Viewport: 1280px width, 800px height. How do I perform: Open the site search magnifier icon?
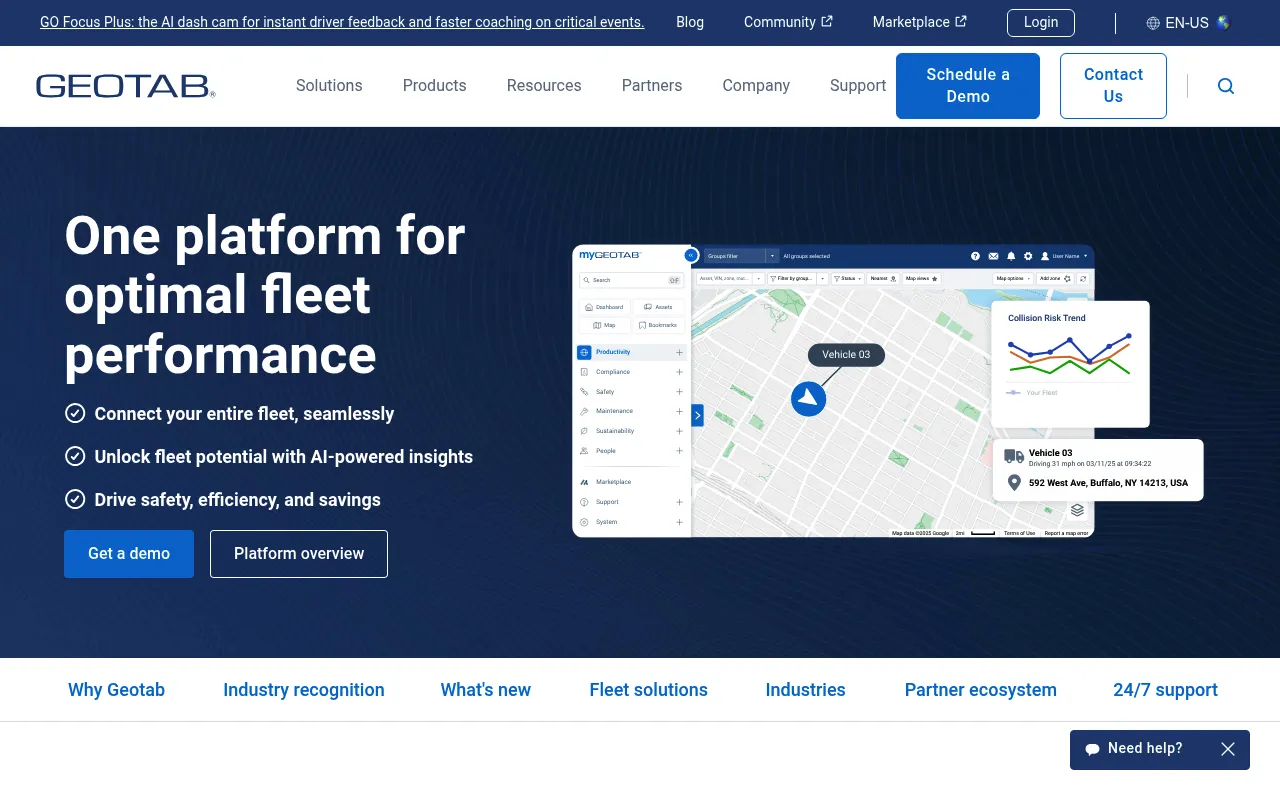pos(1226,86)
